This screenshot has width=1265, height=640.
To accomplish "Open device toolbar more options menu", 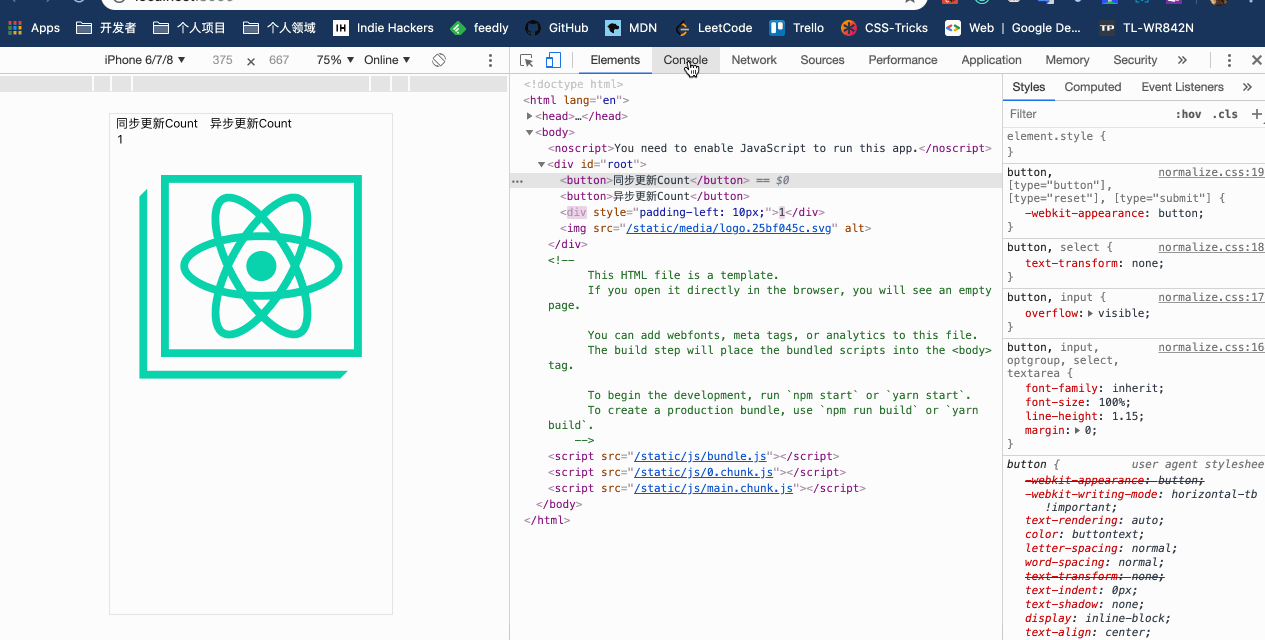I will (490, 60).
